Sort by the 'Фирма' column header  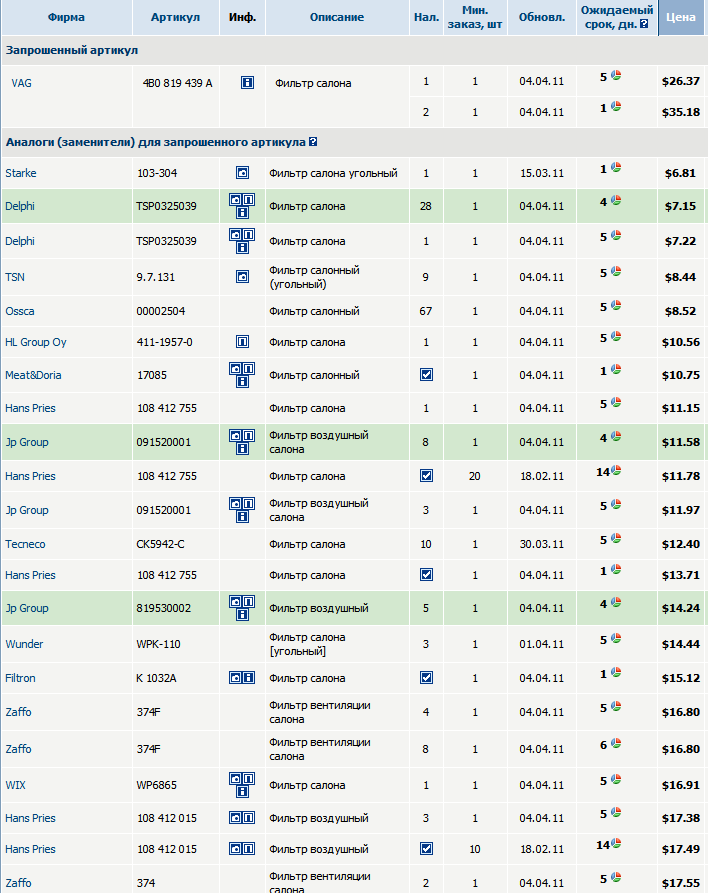[x=66, y=17]
